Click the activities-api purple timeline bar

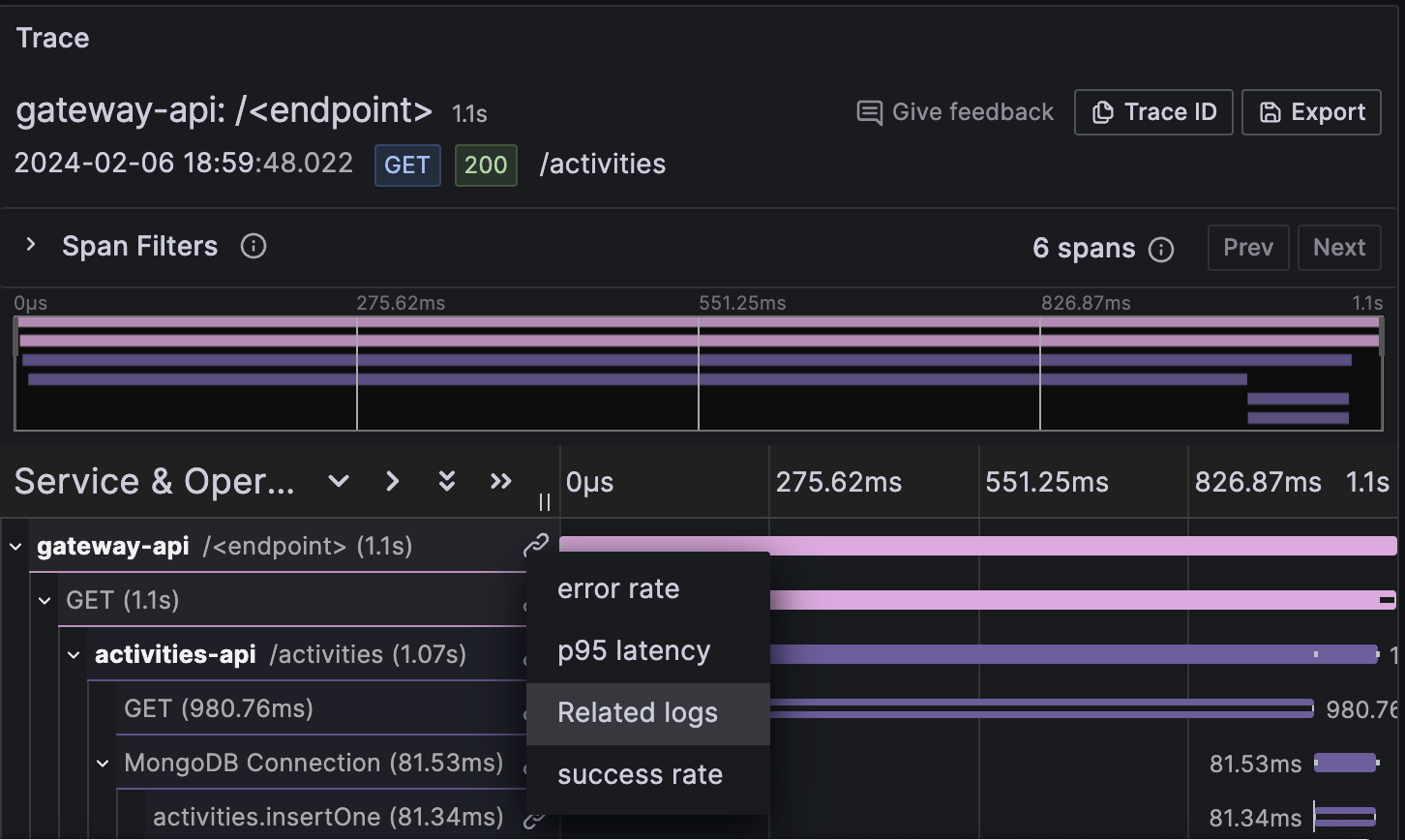coord(1074,654)
